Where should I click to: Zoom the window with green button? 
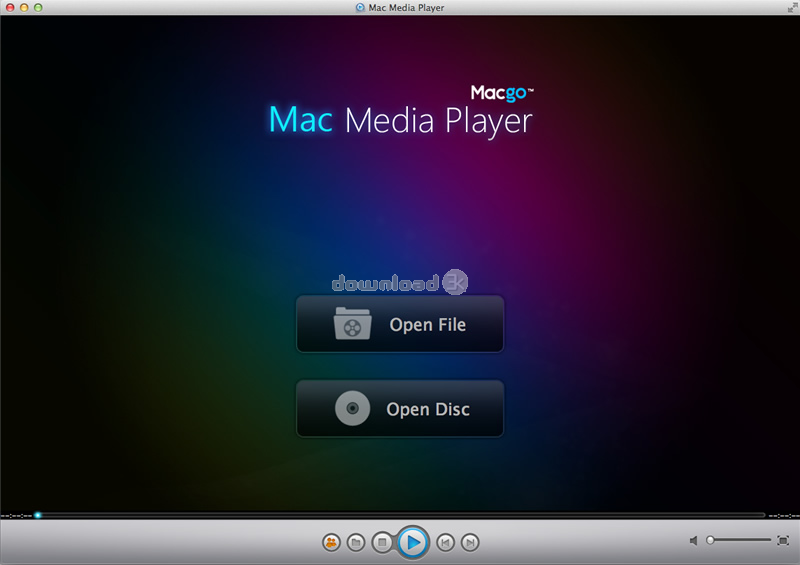click(x=38, y=7)
